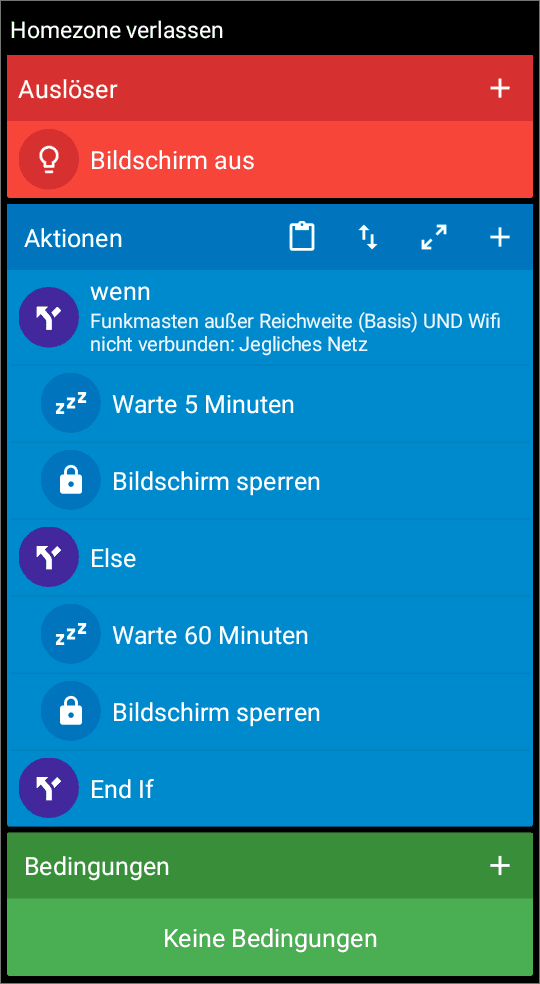Tap the branch icon beside wenn
The height and width of the screenshot is (984, 540).
coord(48,318)
